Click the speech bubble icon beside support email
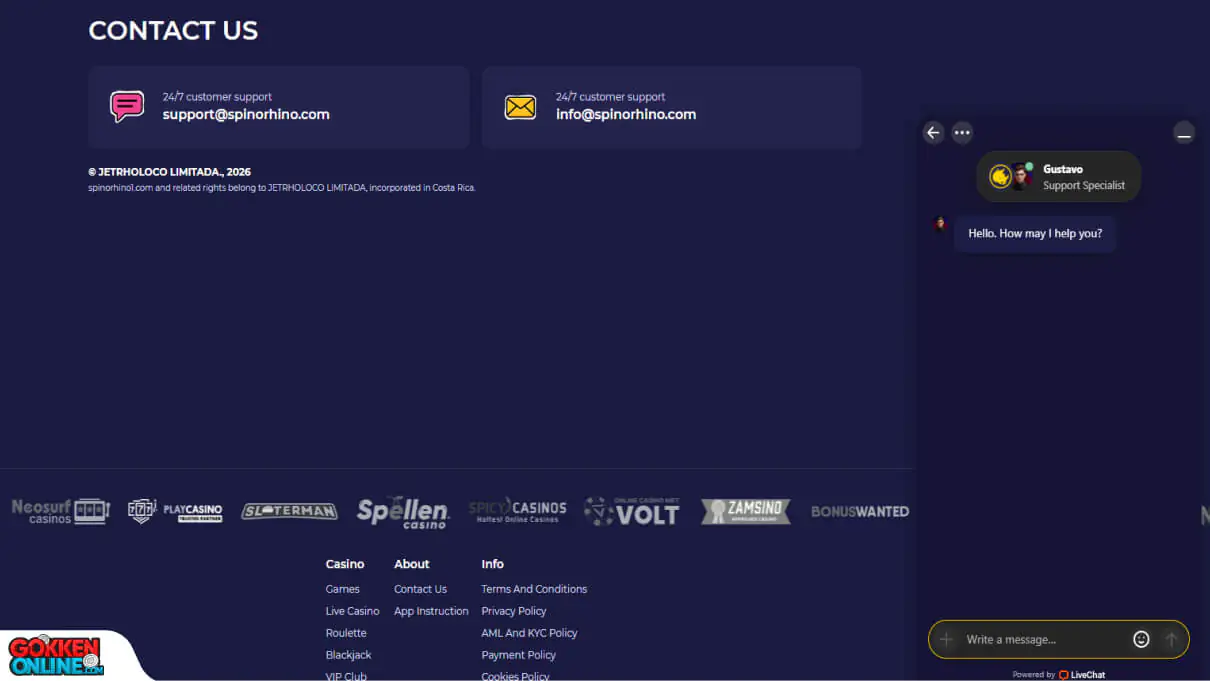This screenshot has width=1210, height=681. coord(126,105)
